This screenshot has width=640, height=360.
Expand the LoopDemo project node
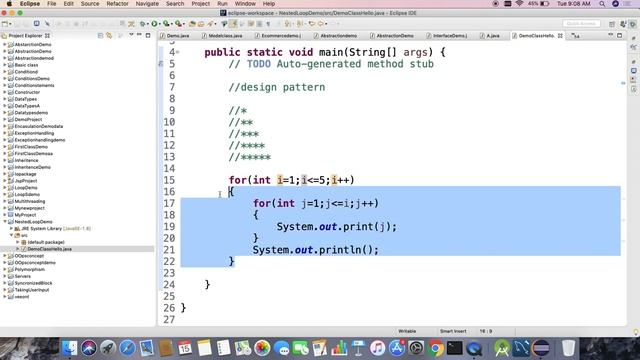click(5, 188)
